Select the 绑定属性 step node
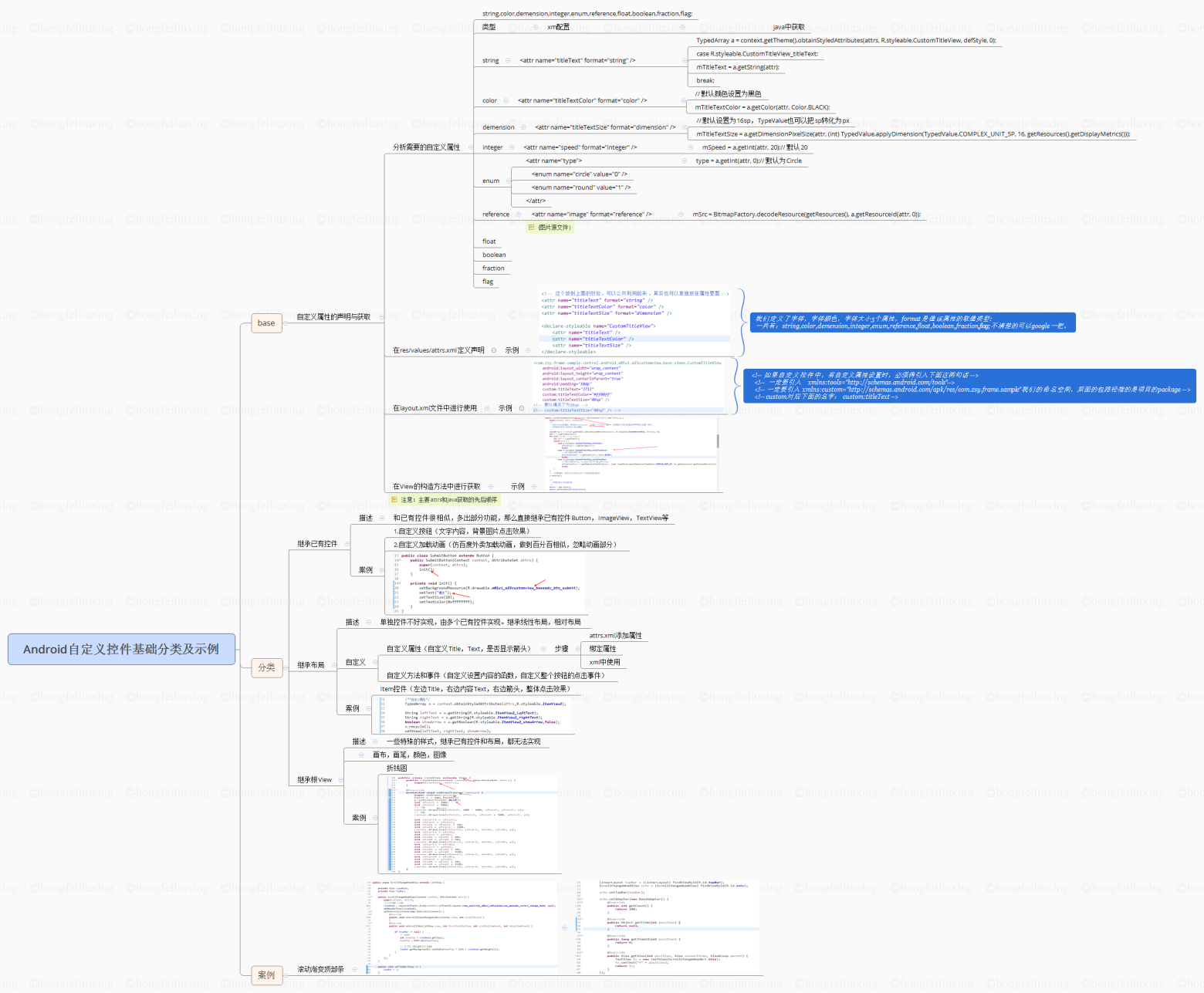1204x993 pixels. tap(603, 649)
